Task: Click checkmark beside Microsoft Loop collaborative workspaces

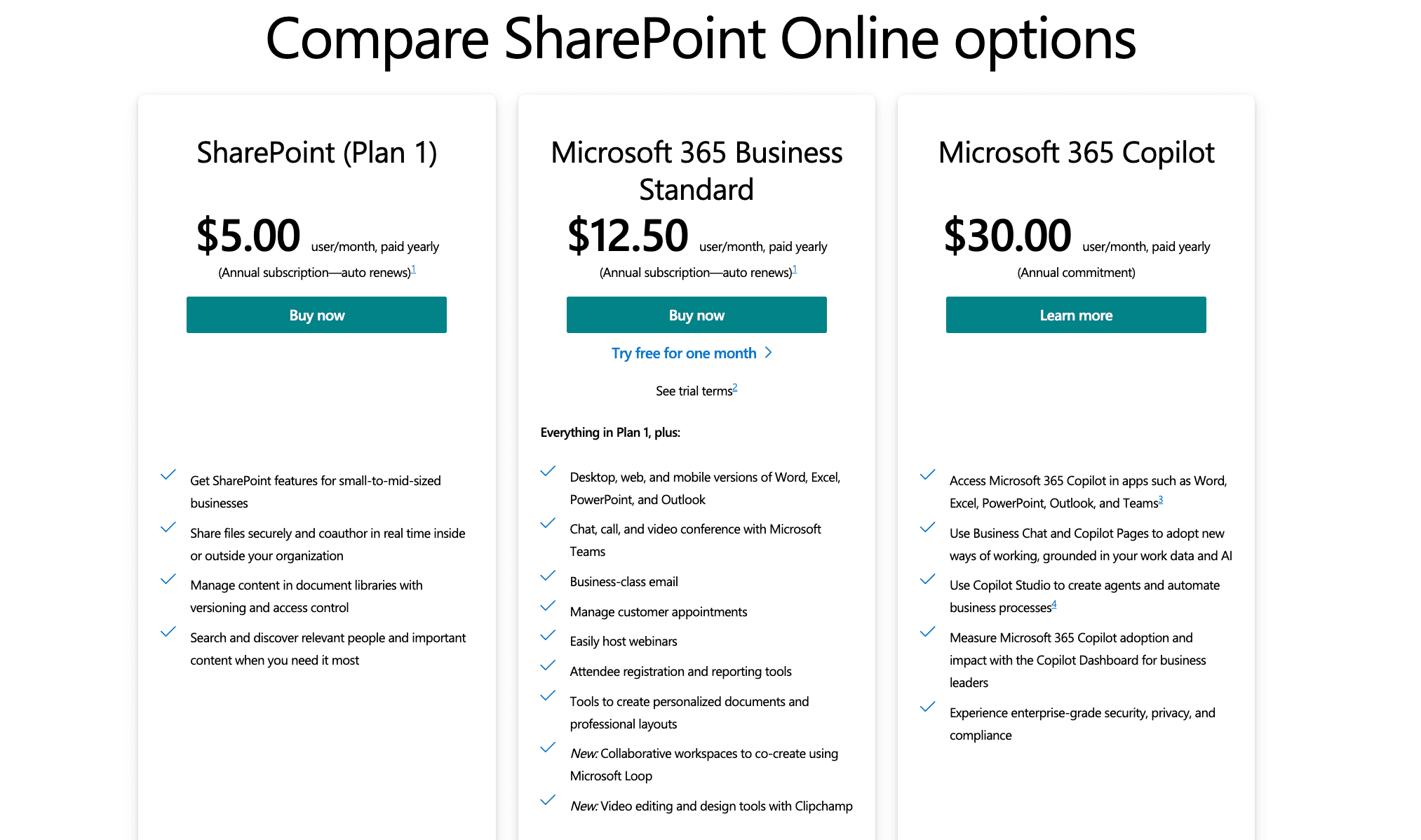Action: coord(548,747)
